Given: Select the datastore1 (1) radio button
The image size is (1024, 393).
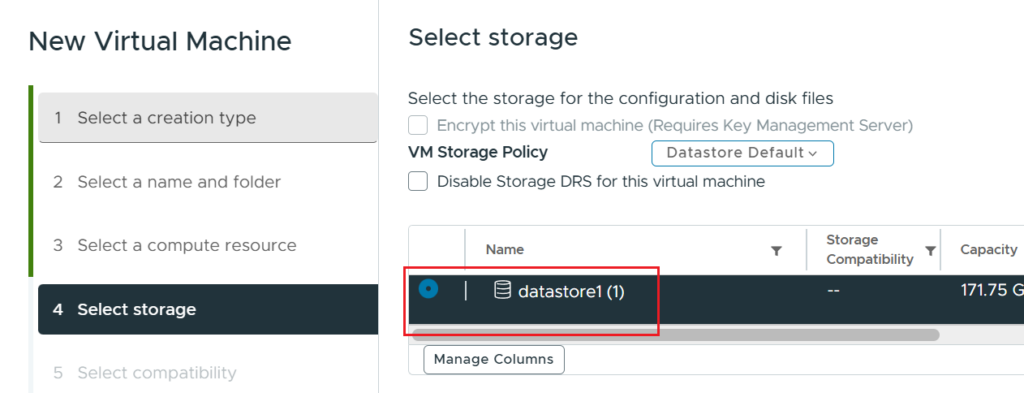Looking at the screenshot, I should click(x=428, y=287).
